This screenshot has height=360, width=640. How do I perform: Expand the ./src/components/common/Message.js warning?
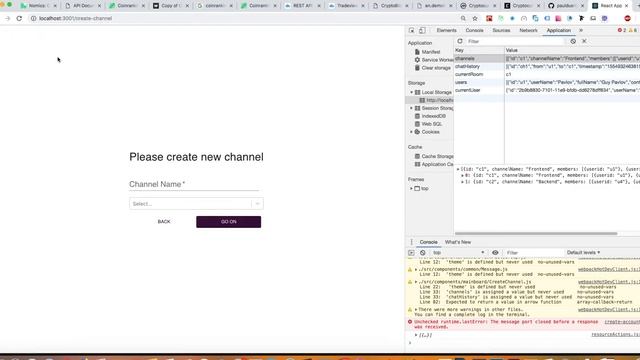(x=416, y=269)
